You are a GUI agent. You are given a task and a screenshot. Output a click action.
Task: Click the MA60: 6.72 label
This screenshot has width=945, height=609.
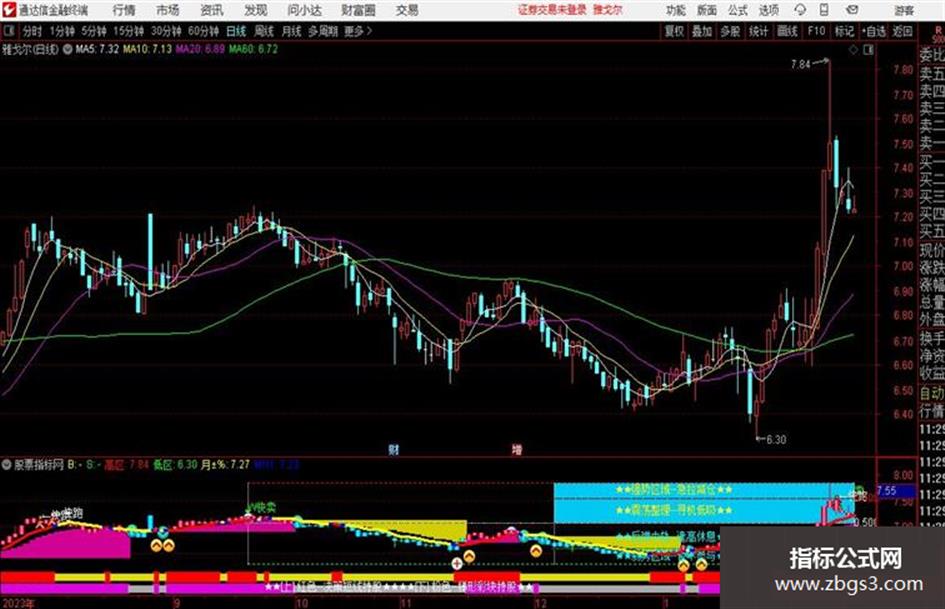tap(253, 49)
